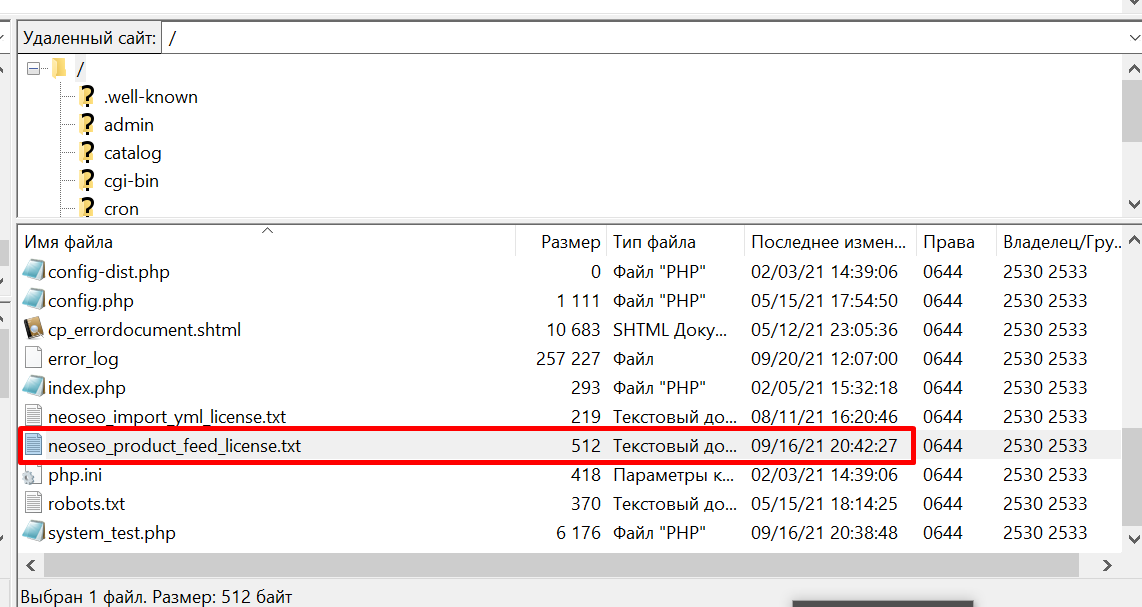Select the cron folder in tree
The image size is (1142, 607).
[121, 209]
